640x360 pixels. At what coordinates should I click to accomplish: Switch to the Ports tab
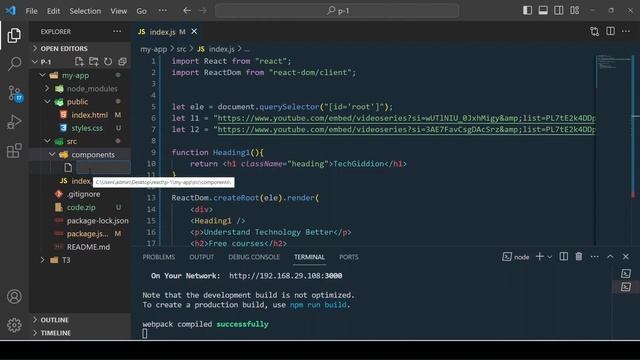coord(349,257)
